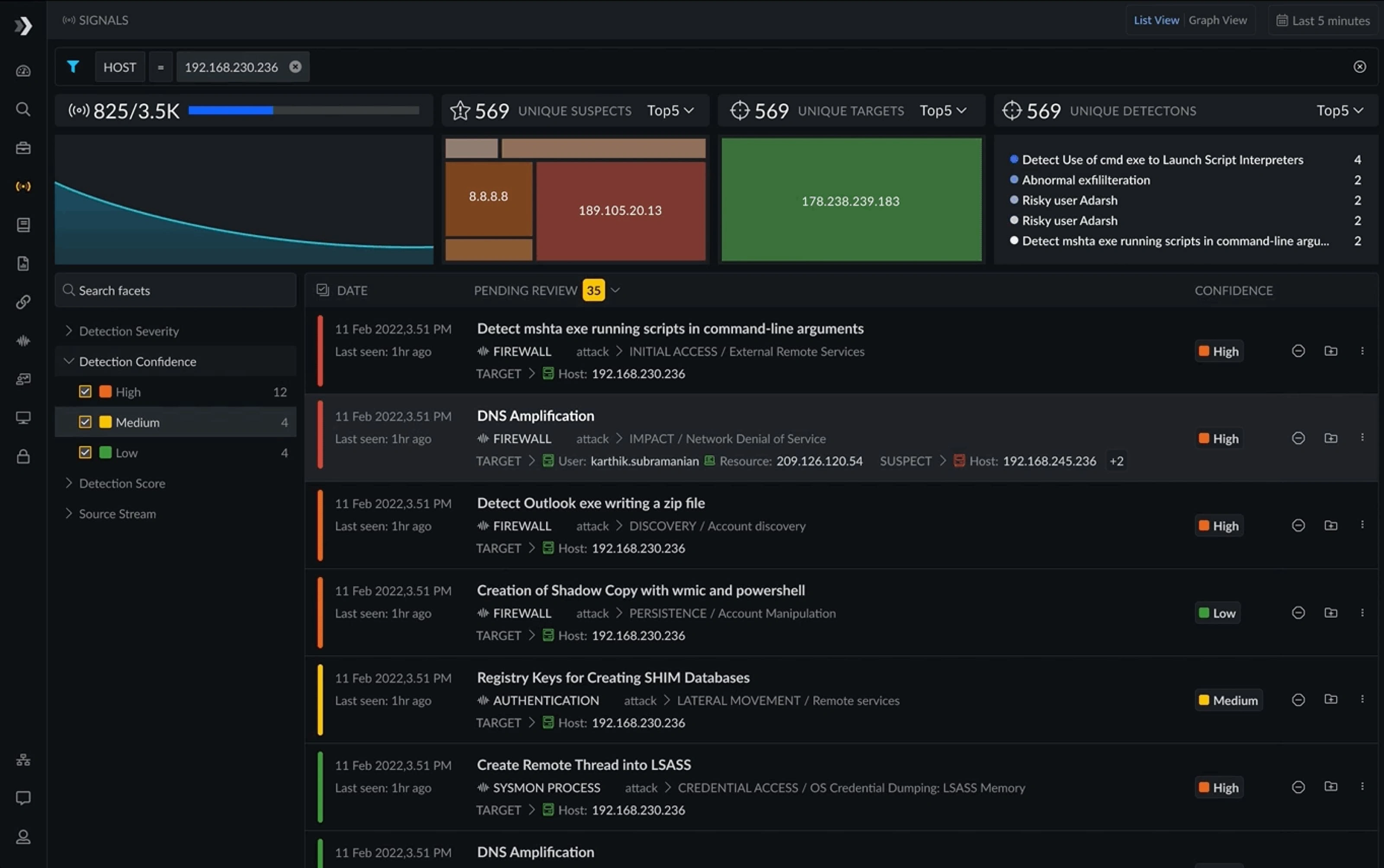Select the 178.238.239.183 green target block
1384x868 pixels.
coord(851,200)
